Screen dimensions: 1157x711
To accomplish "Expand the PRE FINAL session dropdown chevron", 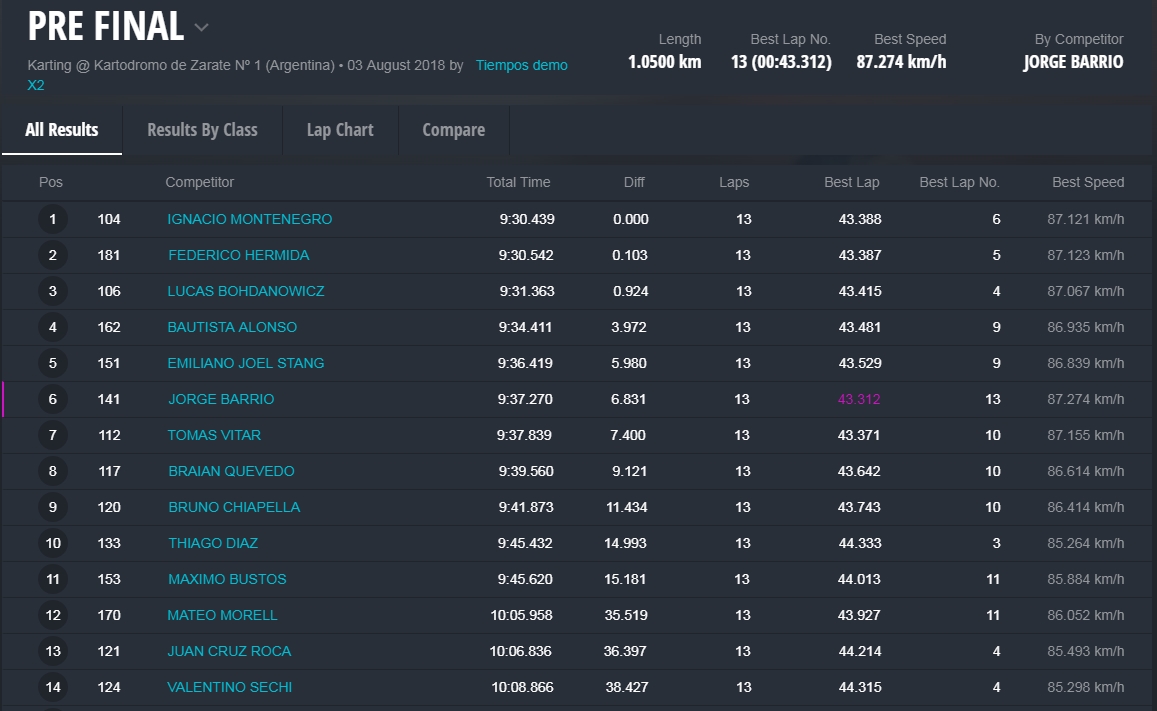I will [201, 28].
